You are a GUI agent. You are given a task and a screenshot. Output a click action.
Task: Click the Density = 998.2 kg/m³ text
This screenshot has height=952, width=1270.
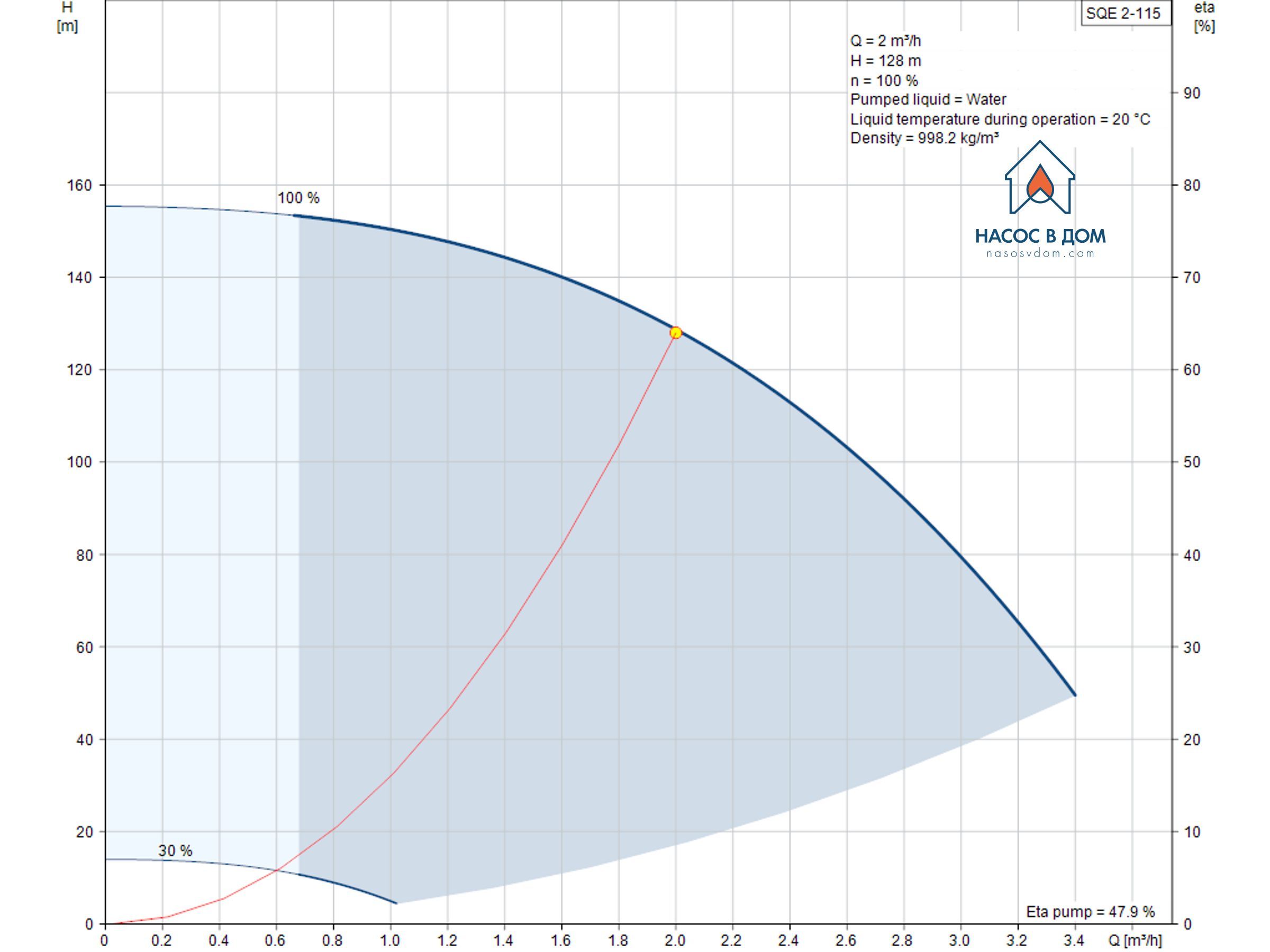click(x=924, y=138)
